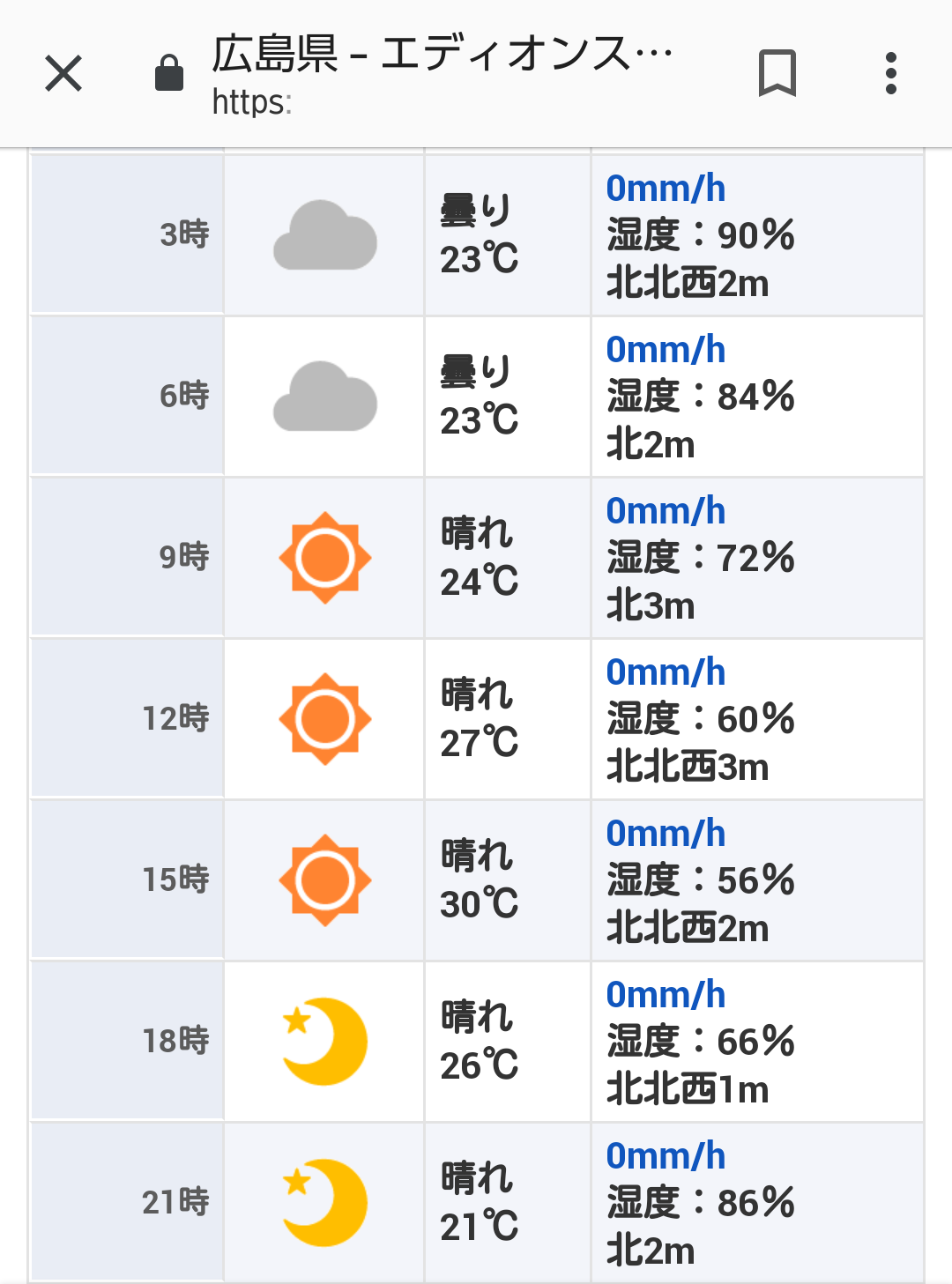This screenshot has width=952, height=1284.
Task: Tap the https URL text
Action: tap(251, 102)
